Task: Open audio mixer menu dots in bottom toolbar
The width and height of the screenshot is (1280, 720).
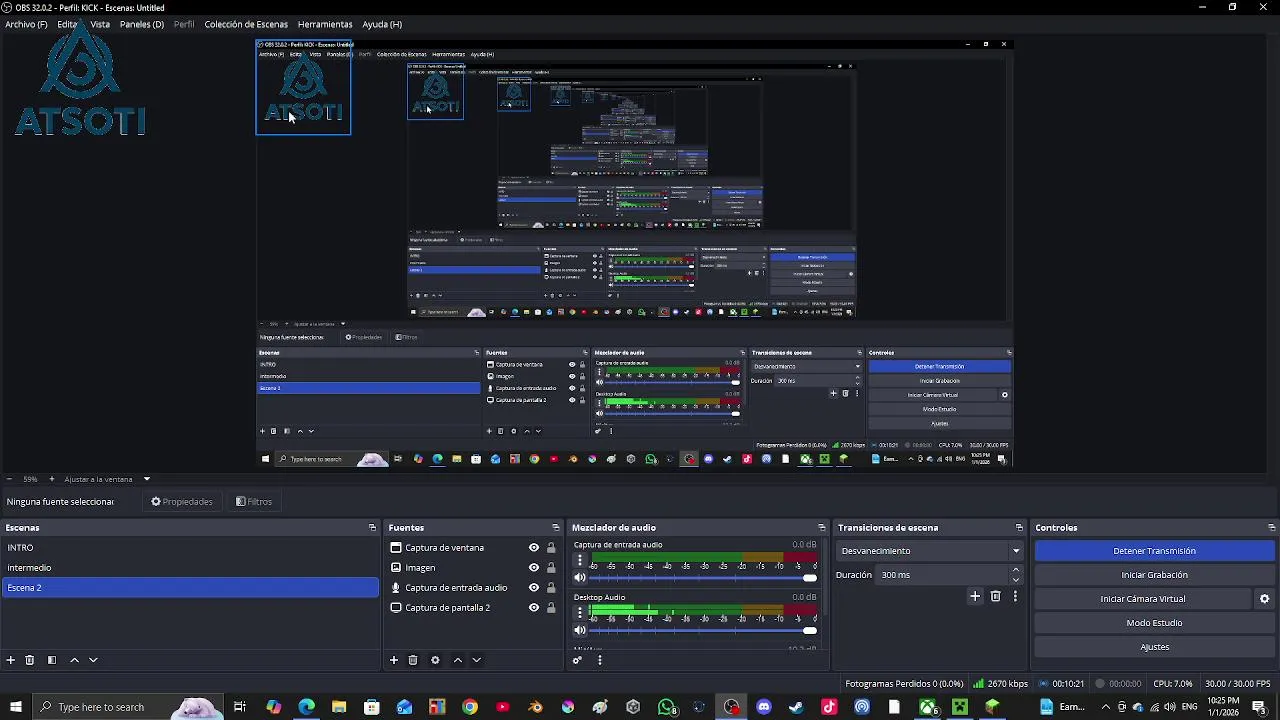Action: [x=600, y=660]
